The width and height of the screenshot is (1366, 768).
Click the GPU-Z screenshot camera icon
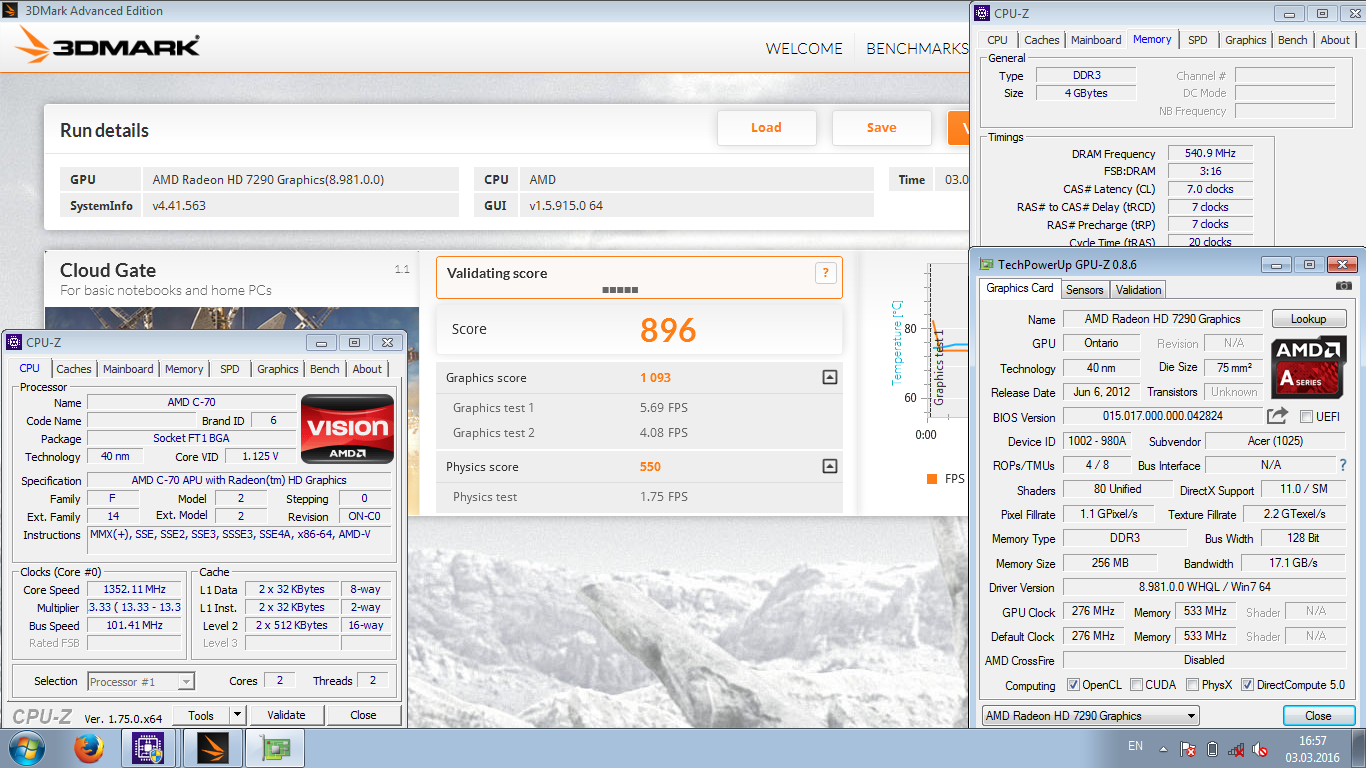click(1344, 286)
